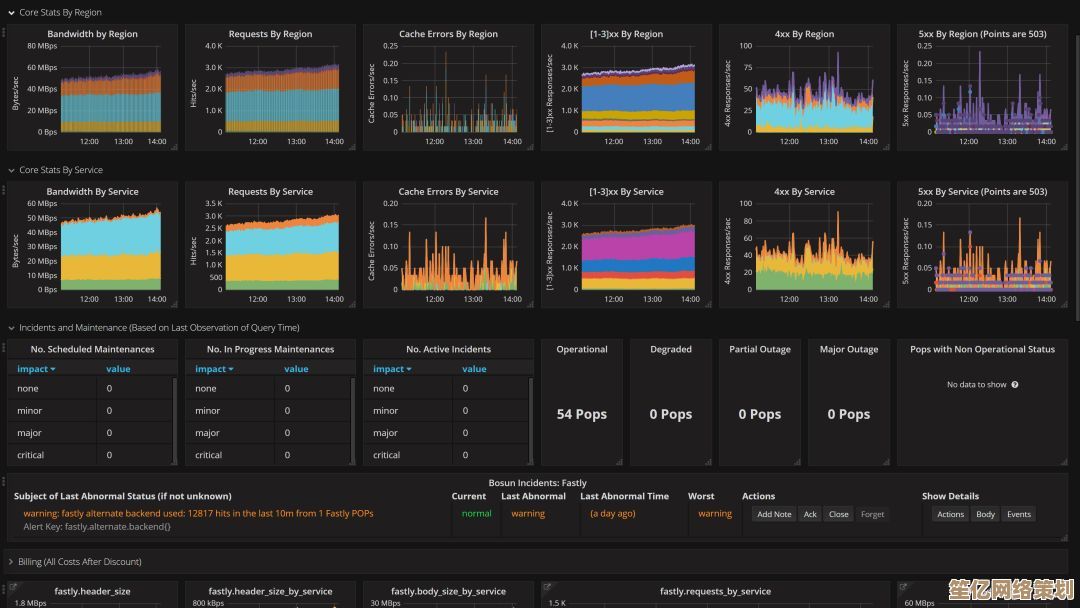Click the Bandwidth by Region panel resize handle
1080x608 pixels.
click(x=173, y=148)
